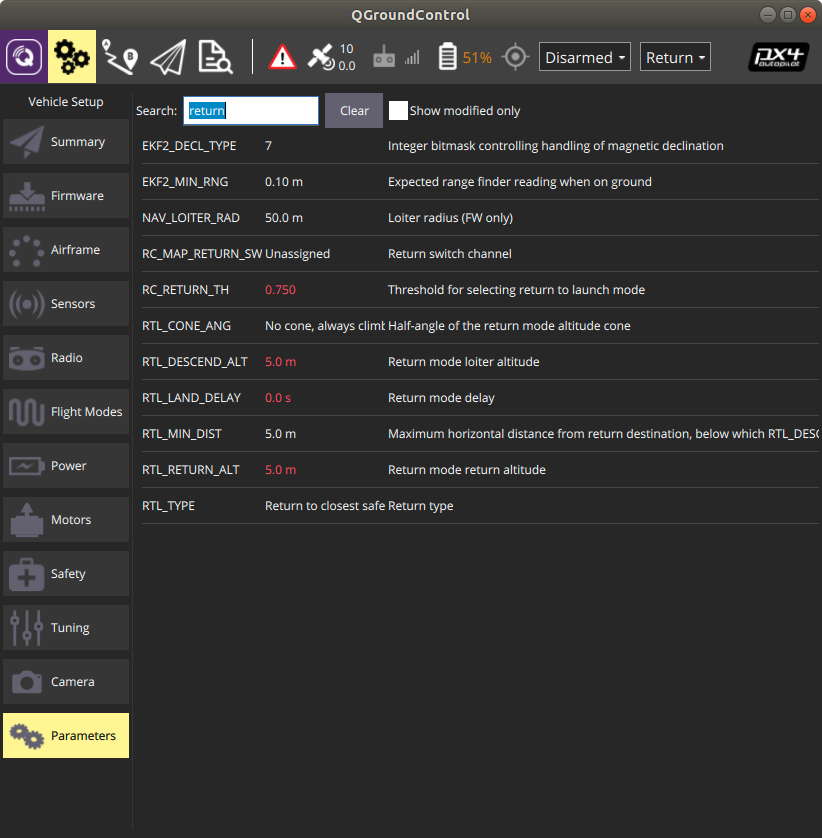Open the Airframe setup page
This screenshot has height=838, width=822.
tap(66, 250)
